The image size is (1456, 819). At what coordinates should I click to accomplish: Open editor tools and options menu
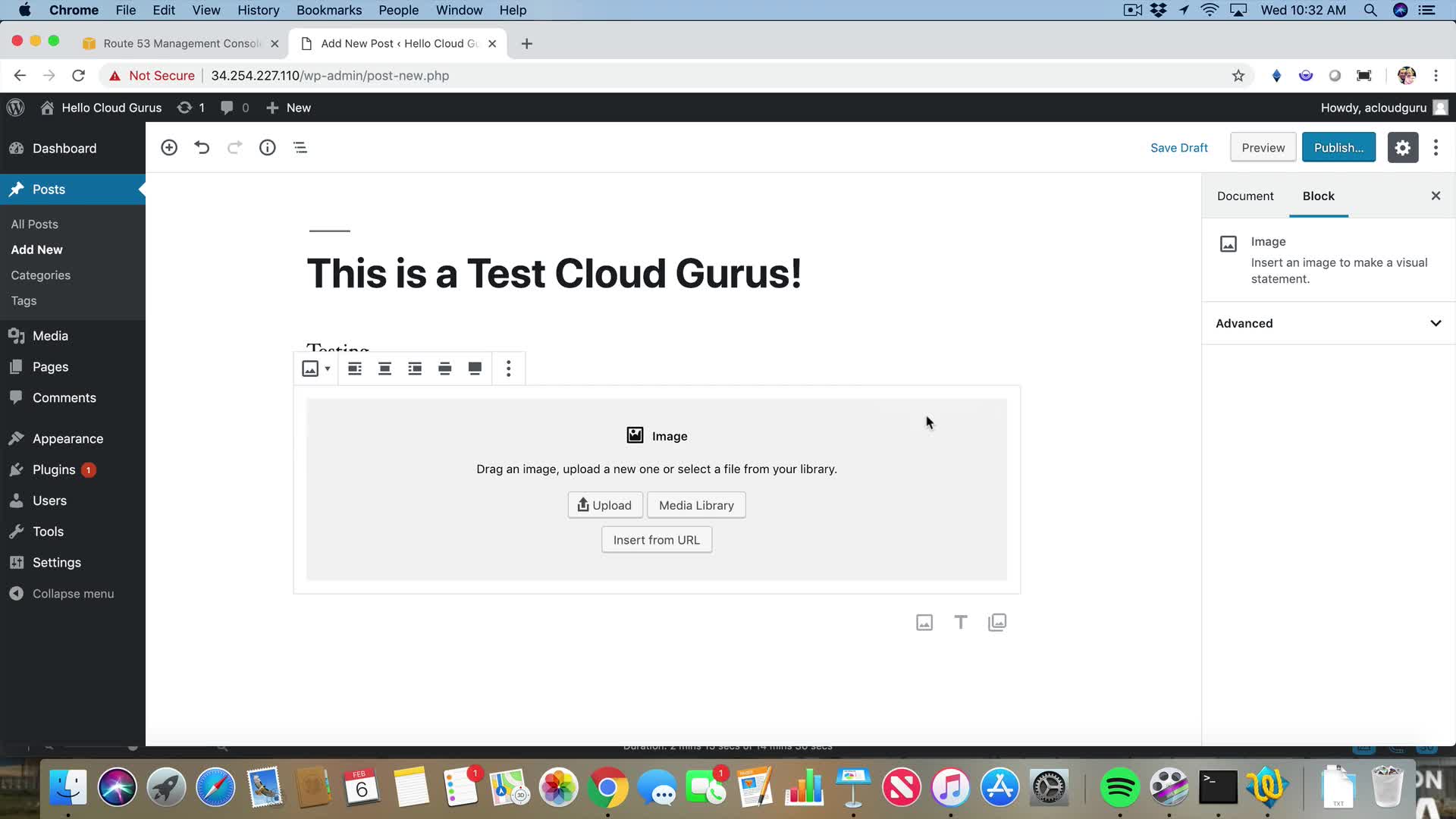pyautogui.click(x=1436, y=148)
